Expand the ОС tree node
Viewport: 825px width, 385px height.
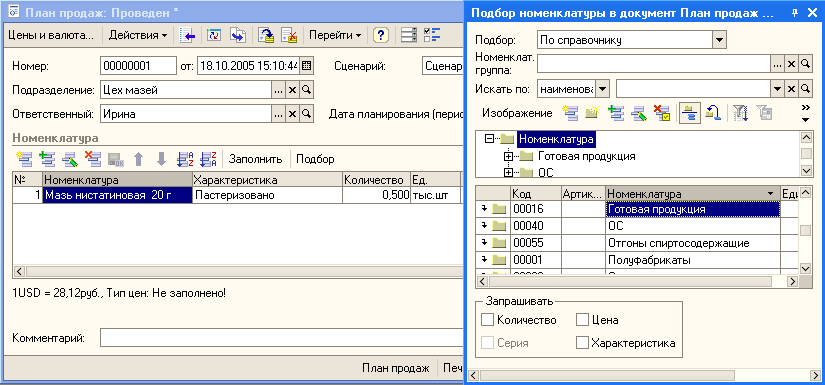coord(508,173)
